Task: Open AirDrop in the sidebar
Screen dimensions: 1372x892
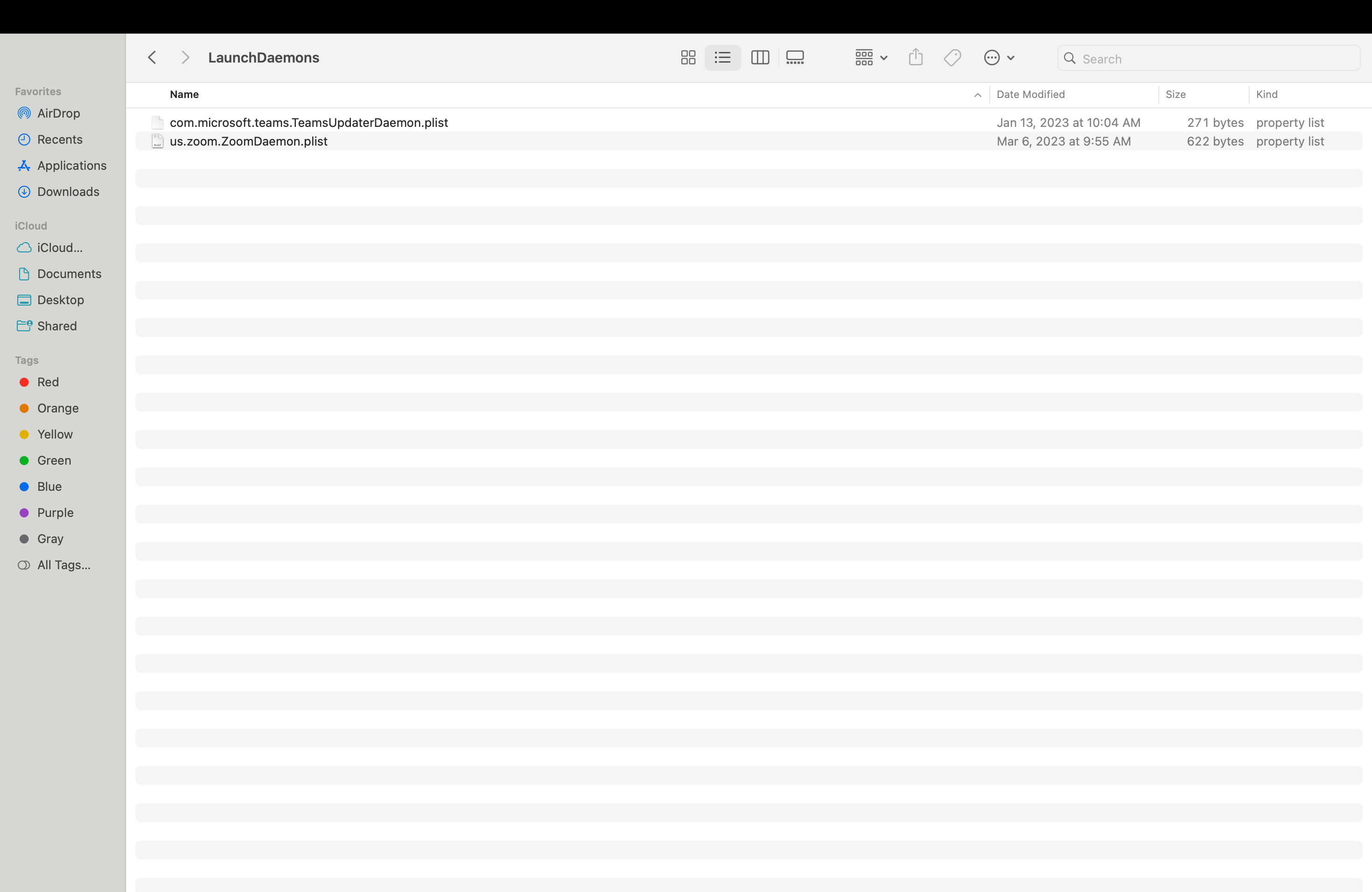Action: coord(58,113)
